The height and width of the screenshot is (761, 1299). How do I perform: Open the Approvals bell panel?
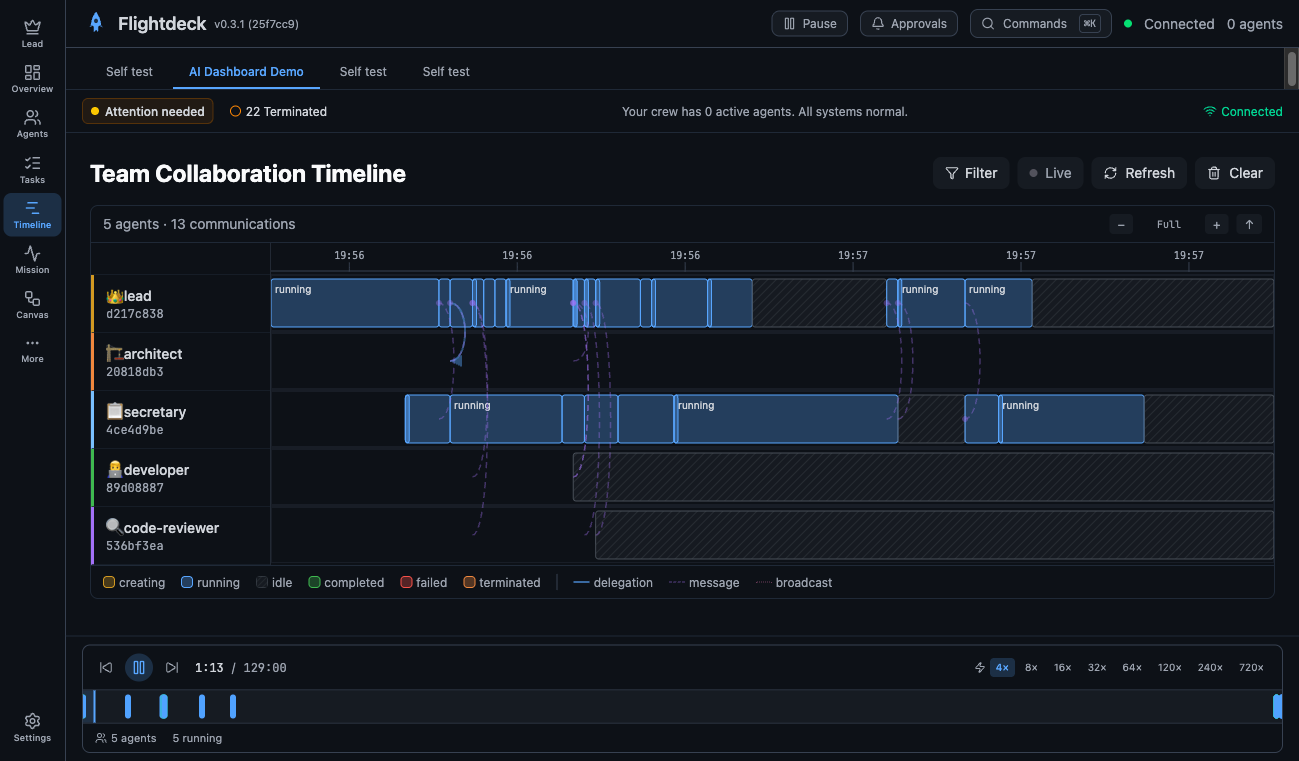click(908, 23)
